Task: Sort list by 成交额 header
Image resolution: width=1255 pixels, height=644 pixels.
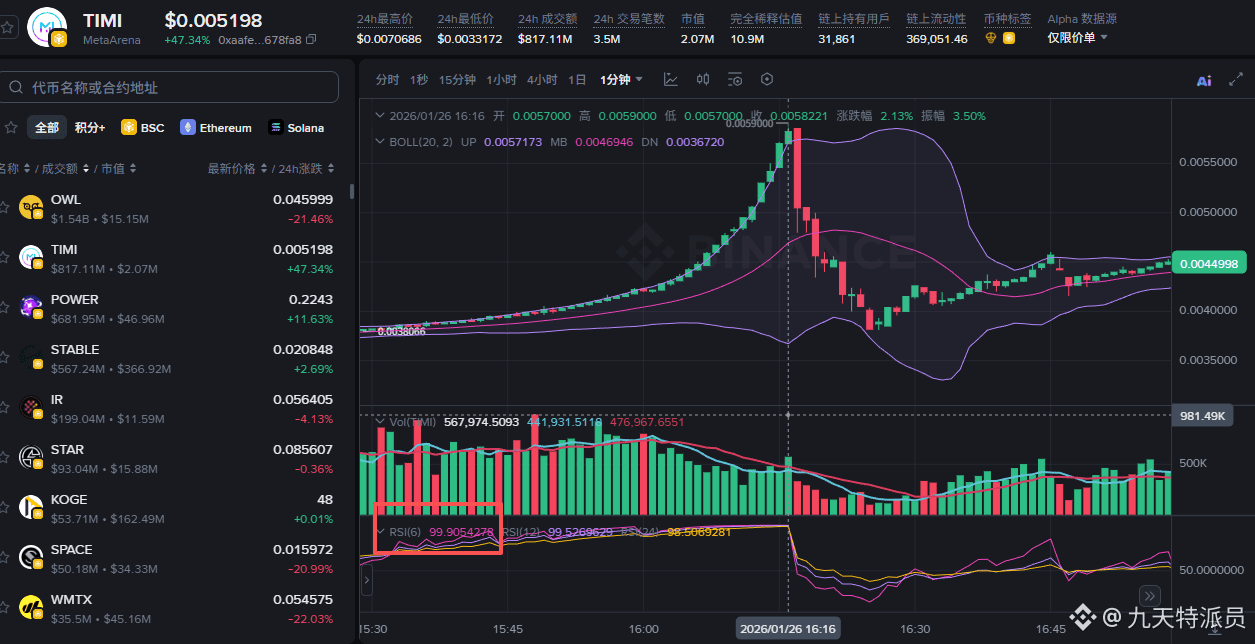Action: (68, 168)
